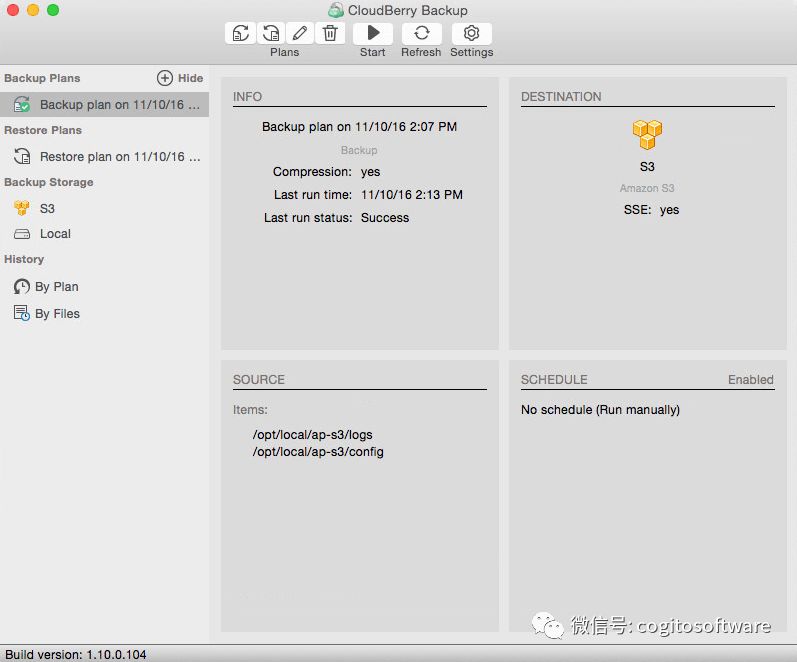Click the backup plan icon in the sidebar

click(22, 104)
